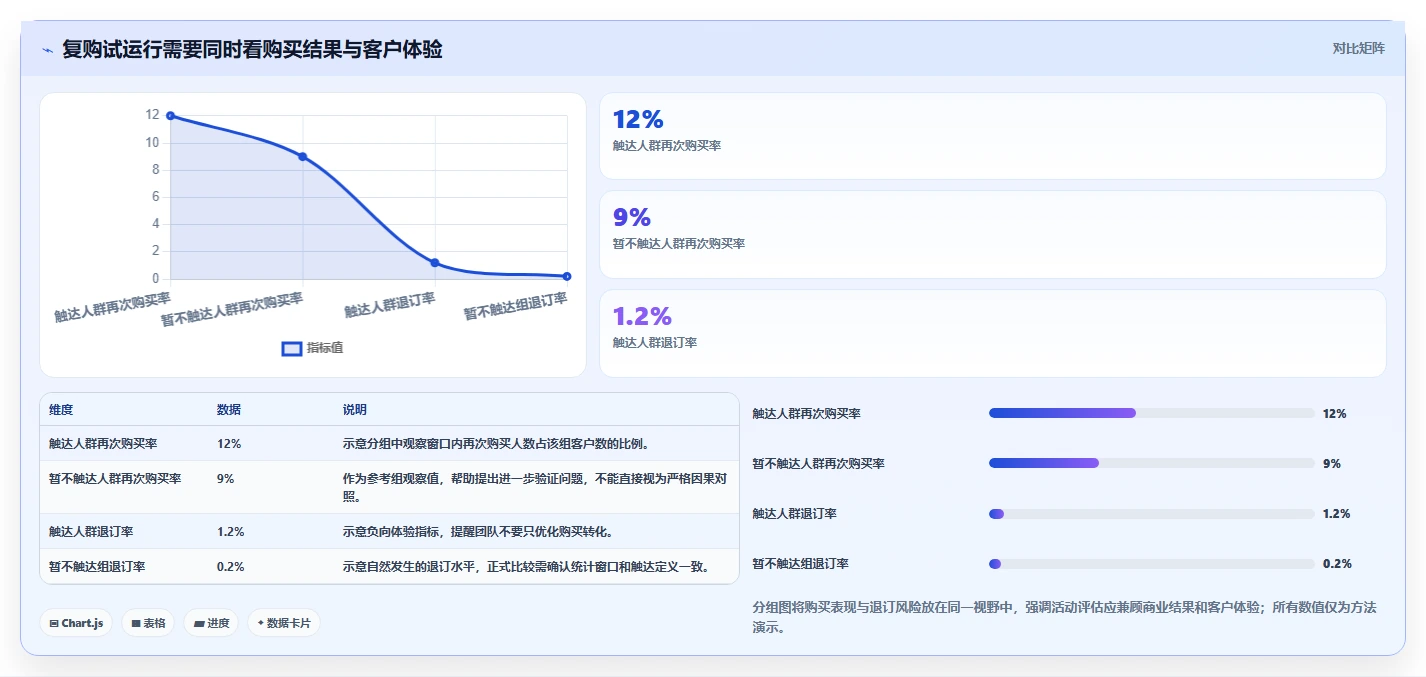Screen dimensions: 1426x677
Task: Click the chart x-axis label 暂不触达组退订率
Action: [516, 306]
